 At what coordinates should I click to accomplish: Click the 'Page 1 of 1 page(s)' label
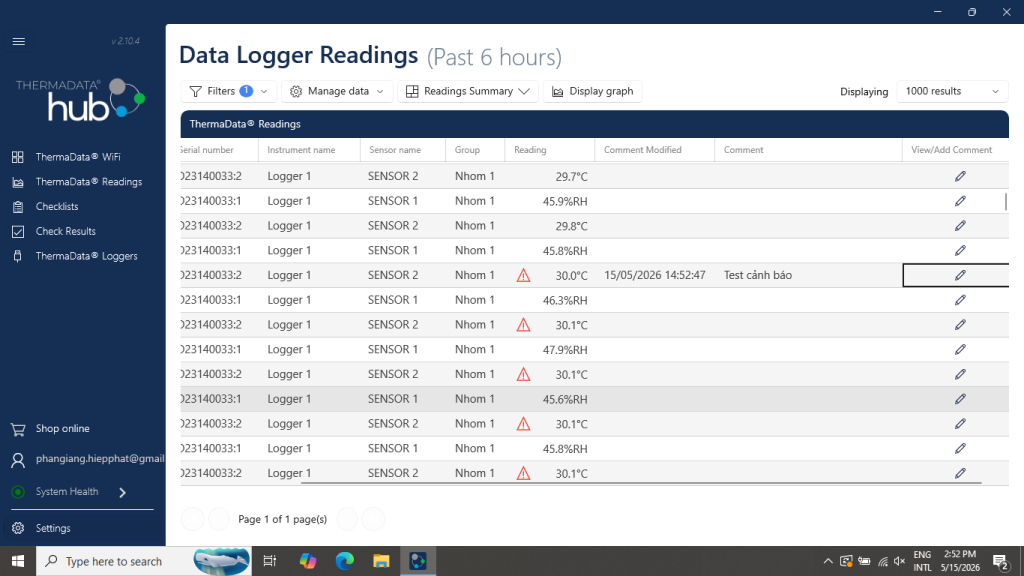point(282,519)
